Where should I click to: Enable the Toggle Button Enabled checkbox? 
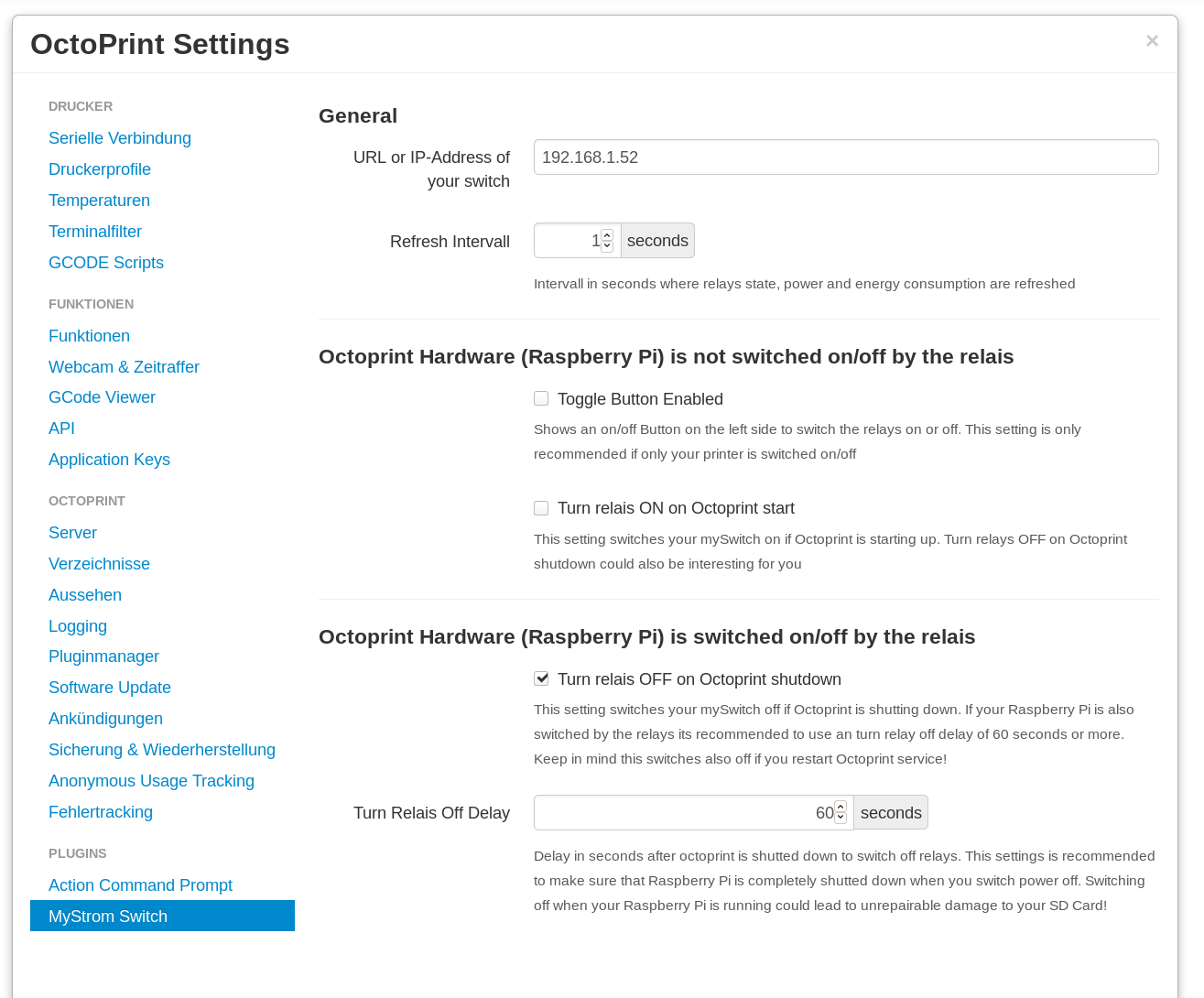click(541, 398)
